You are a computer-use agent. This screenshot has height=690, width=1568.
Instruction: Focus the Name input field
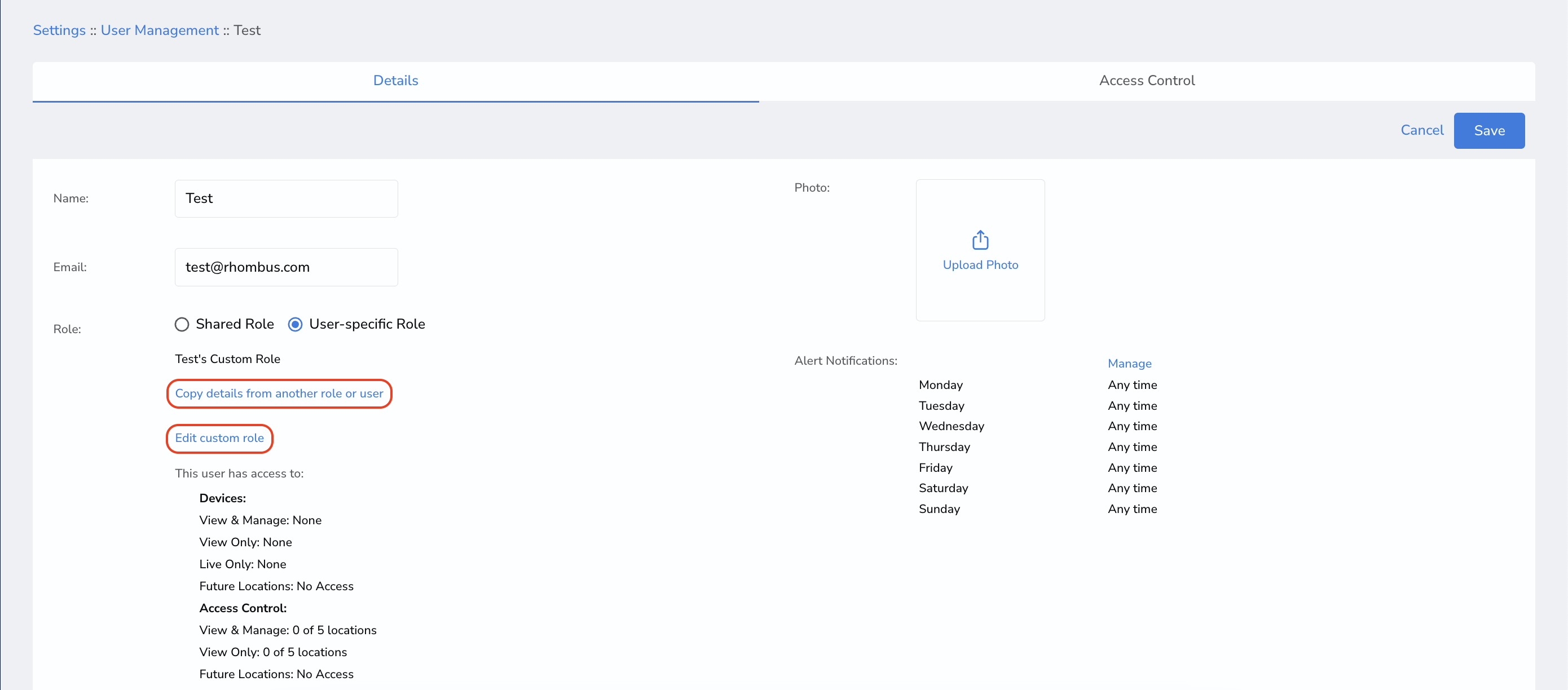pyautogui.click(x=286, y=198)
